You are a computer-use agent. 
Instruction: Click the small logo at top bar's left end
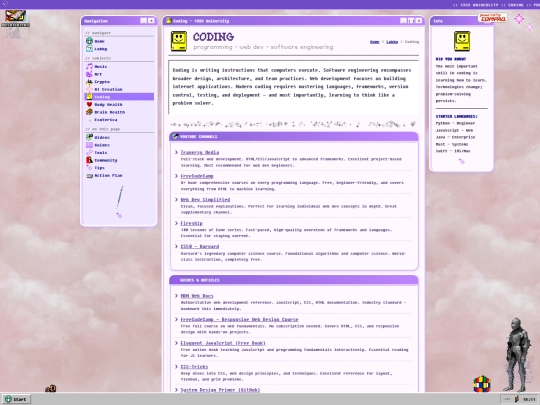pyautogui.click(x=5, y=4)
